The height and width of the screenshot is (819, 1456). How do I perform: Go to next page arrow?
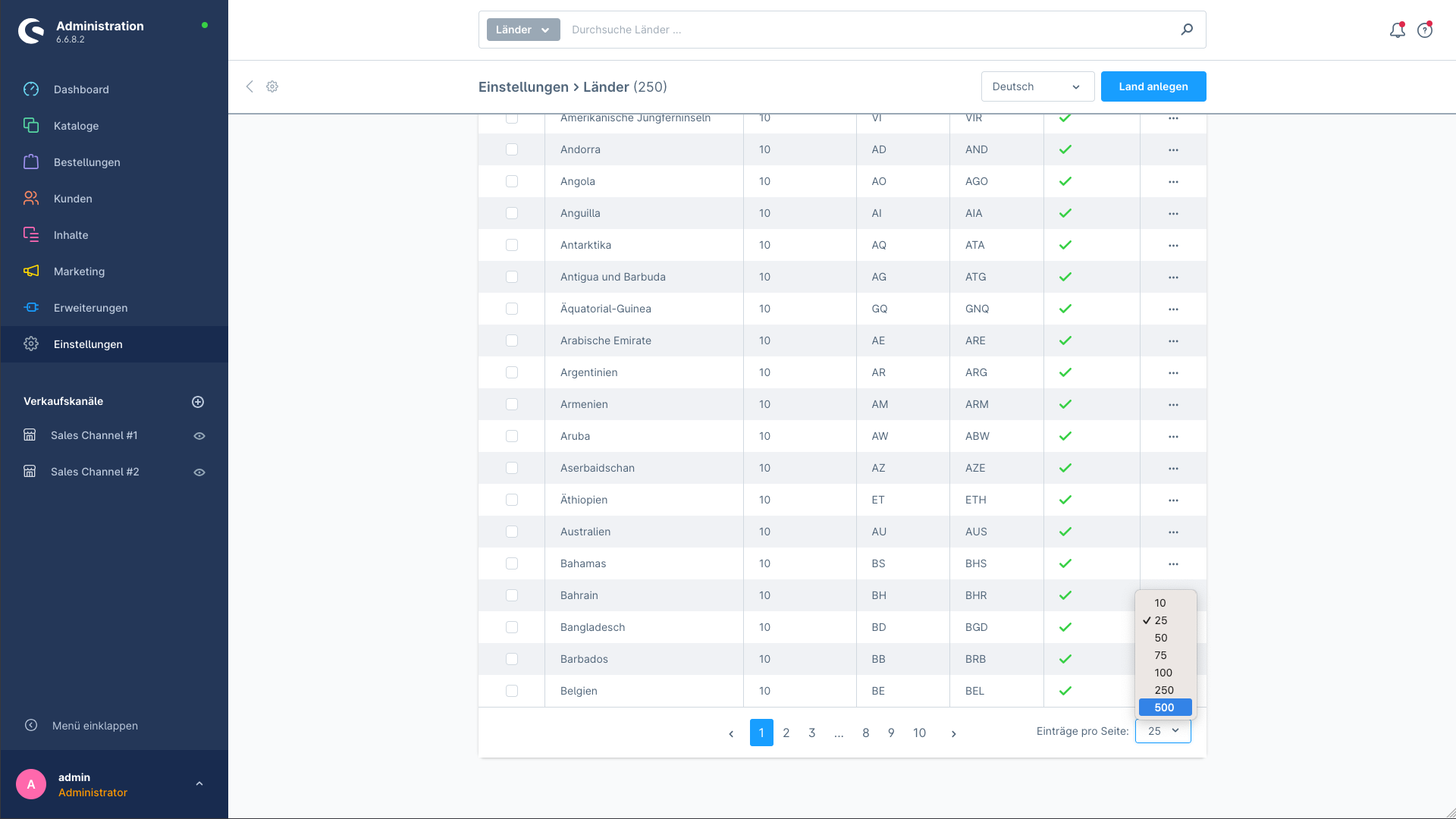(x=953, y=733)
